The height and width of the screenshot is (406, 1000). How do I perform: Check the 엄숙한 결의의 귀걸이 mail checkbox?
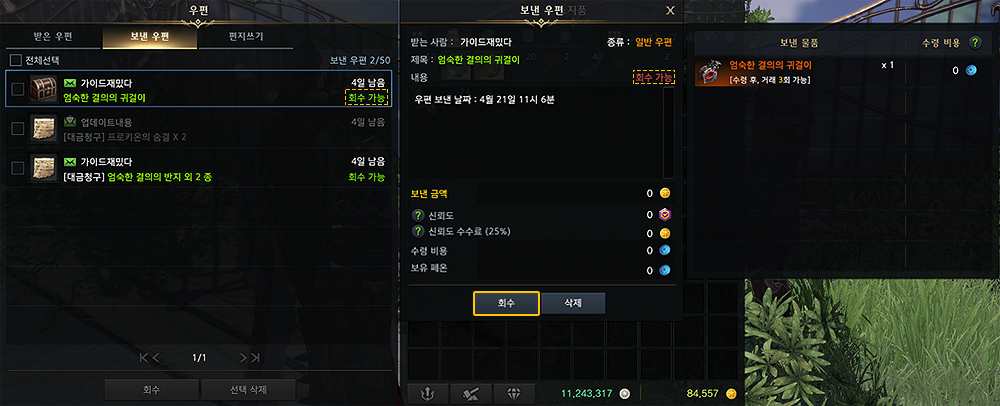pyautogui.click(x=18, y=89)
